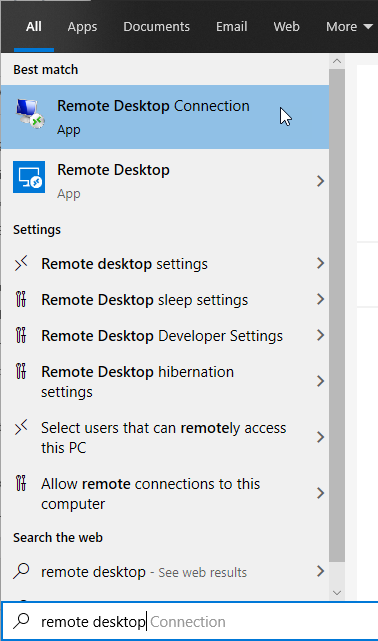Click the Allow remote connections icon
The image size is (378, 641).
coord(21,483)
